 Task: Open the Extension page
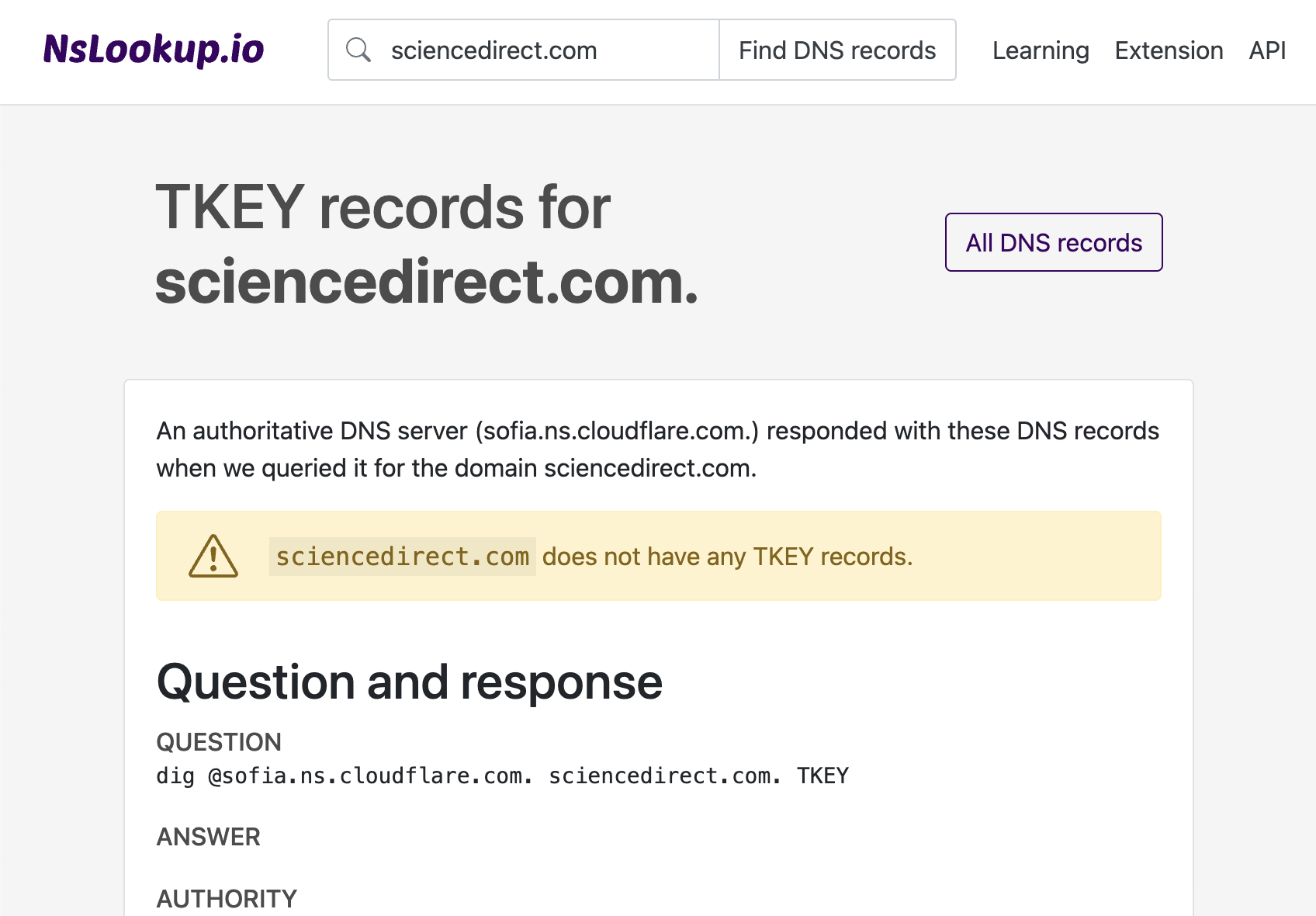pyautogui.click(x=1169, y=50)
